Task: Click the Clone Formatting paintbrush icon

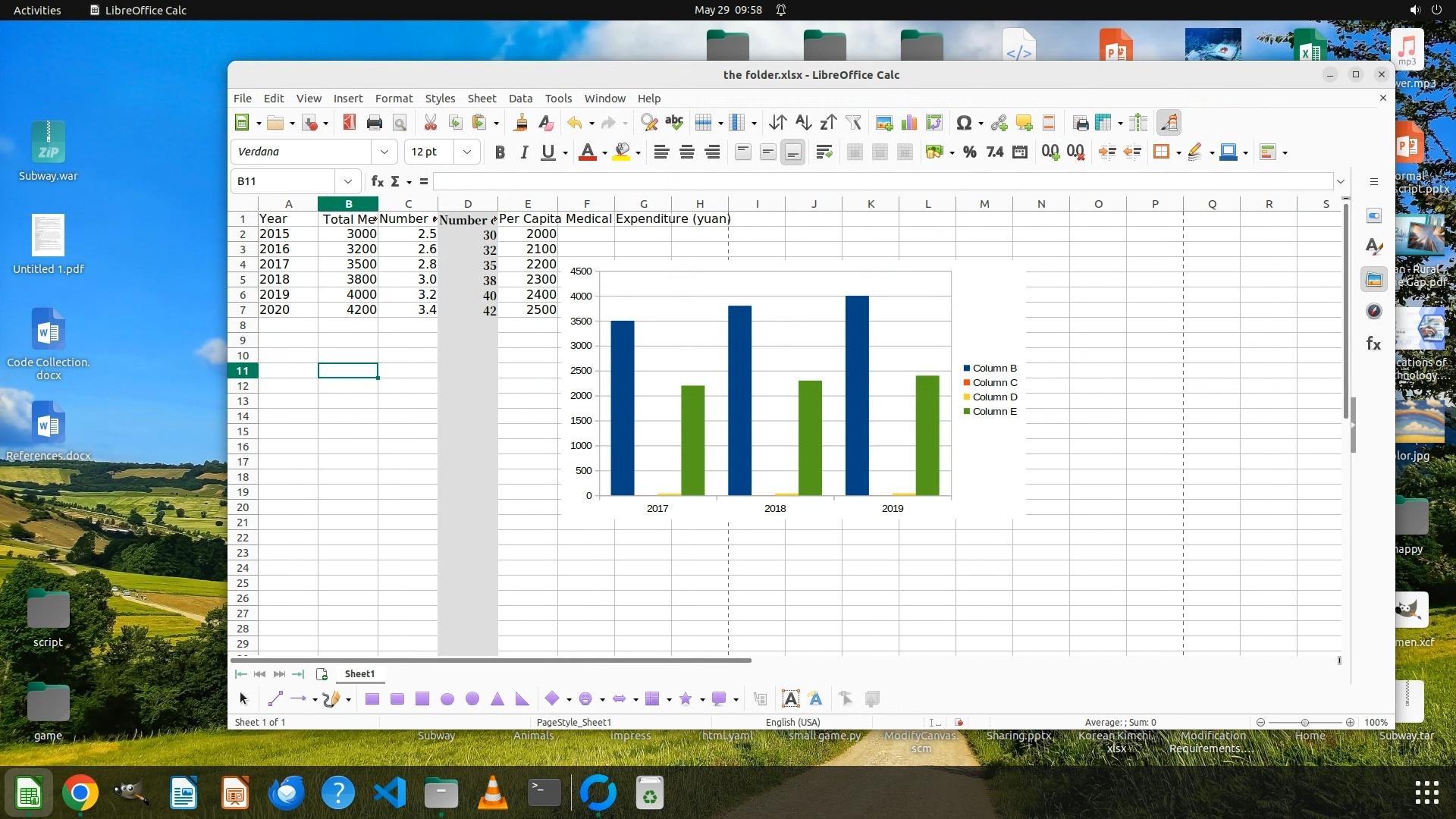Action: (520, 123)
